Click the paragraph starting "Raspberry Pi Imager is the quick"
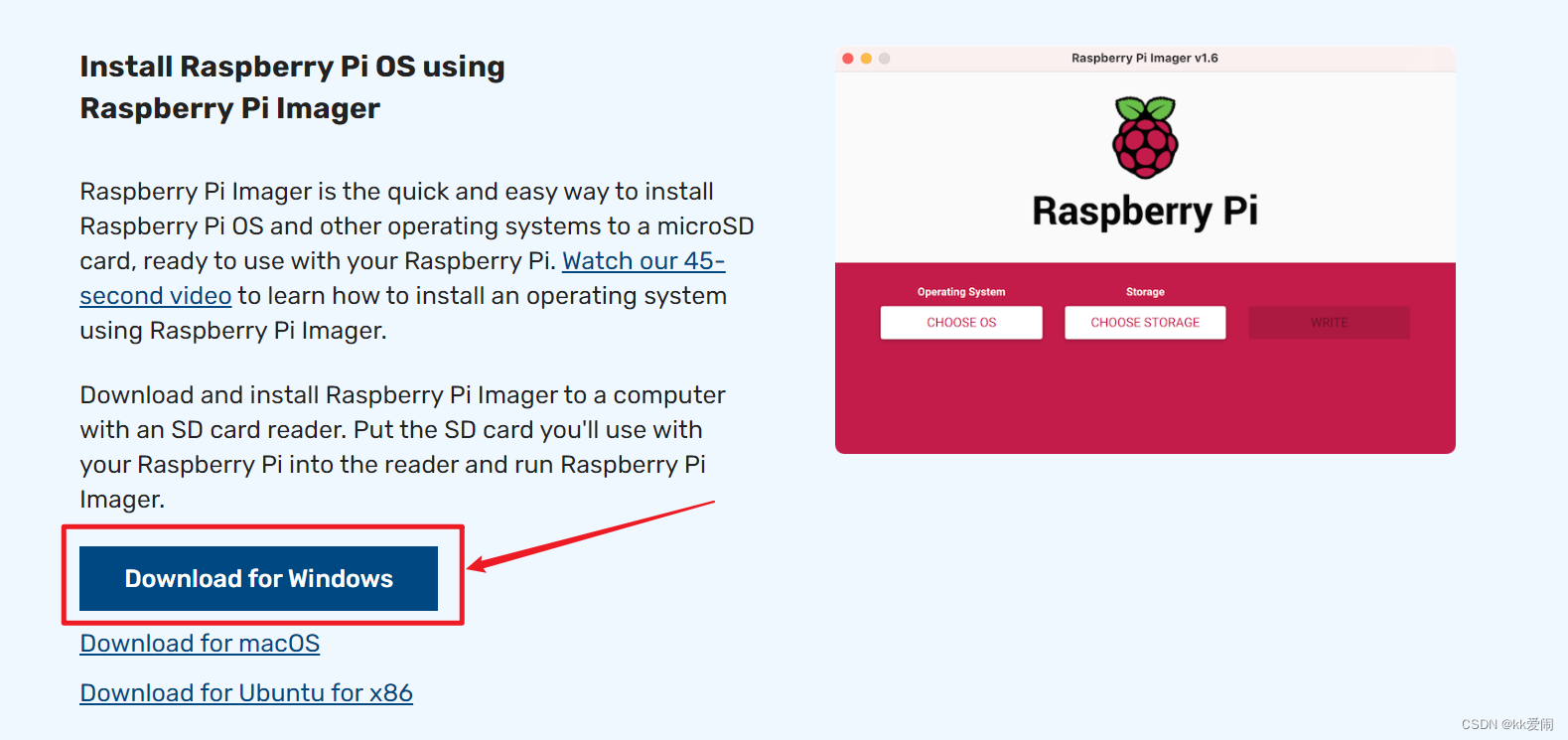The image size is (1568, 740). point(417,261)
